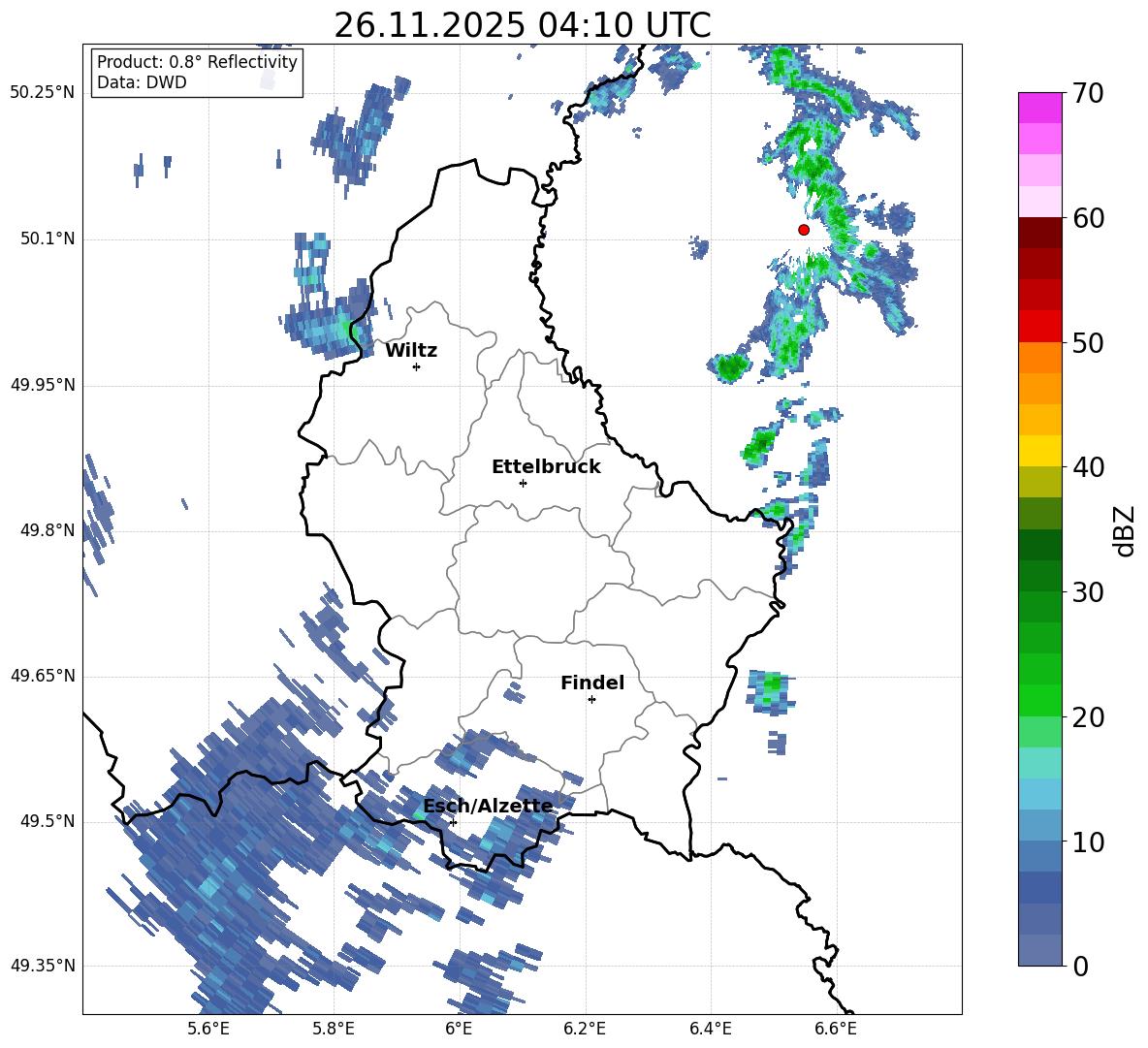Viewport: 1148px width, 1048px height.
Task: Click the 49.65°N latitude label
Action: 43,676
